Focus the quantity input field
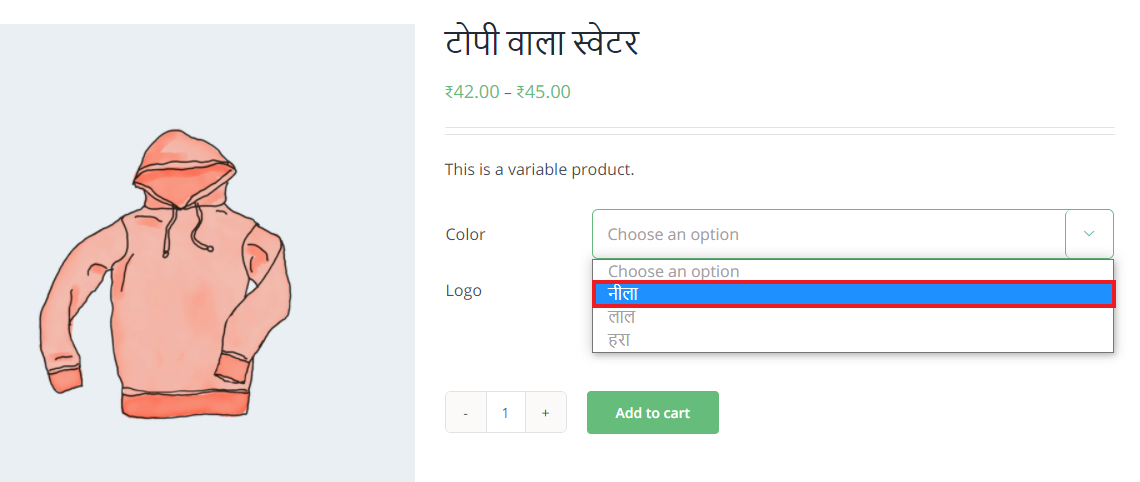The width and height of the screenshot is (1140, 482). (x=506, y=412)
